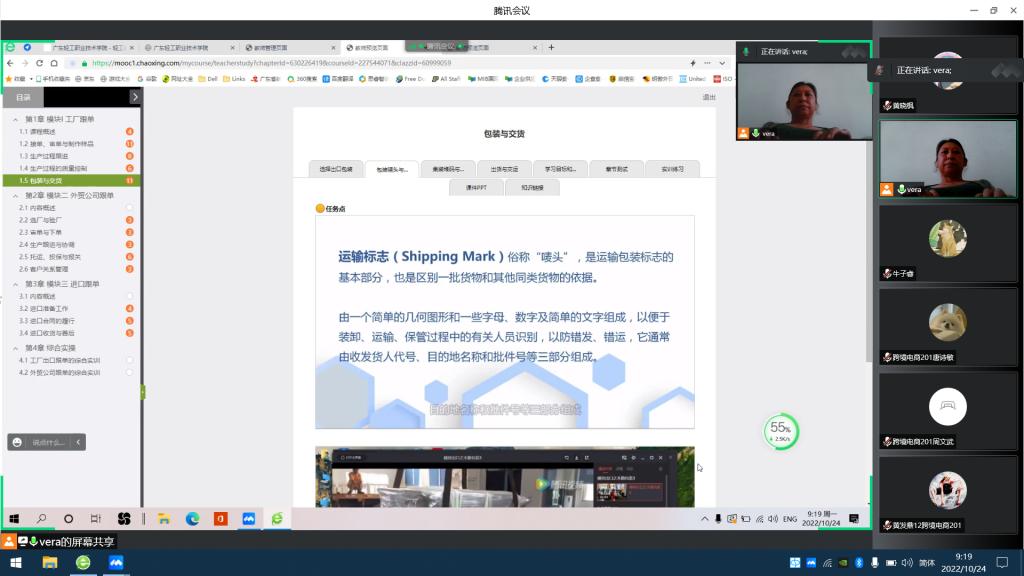This screenshot has width=1024, height=576.
Task: Click the 退出 link
Action: tap(708, 97)
